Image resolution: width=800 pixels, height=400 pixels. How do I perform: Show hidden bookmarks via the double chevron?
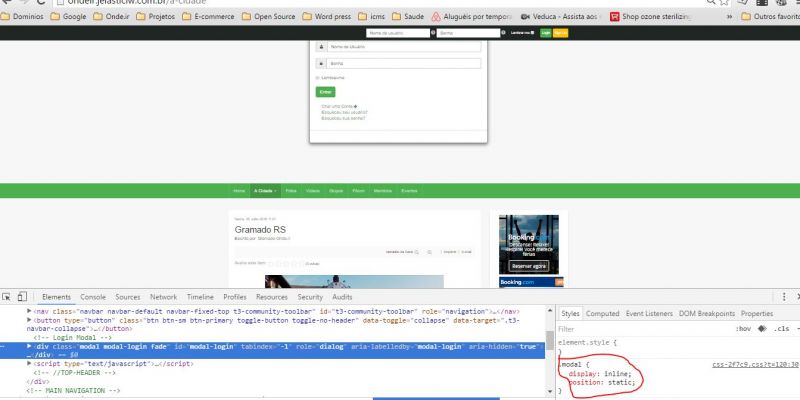point(730,16)
